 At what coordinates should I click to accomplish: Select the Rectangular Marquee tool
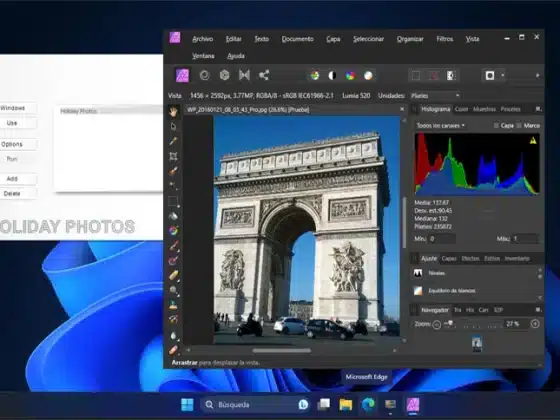point(173,201)
